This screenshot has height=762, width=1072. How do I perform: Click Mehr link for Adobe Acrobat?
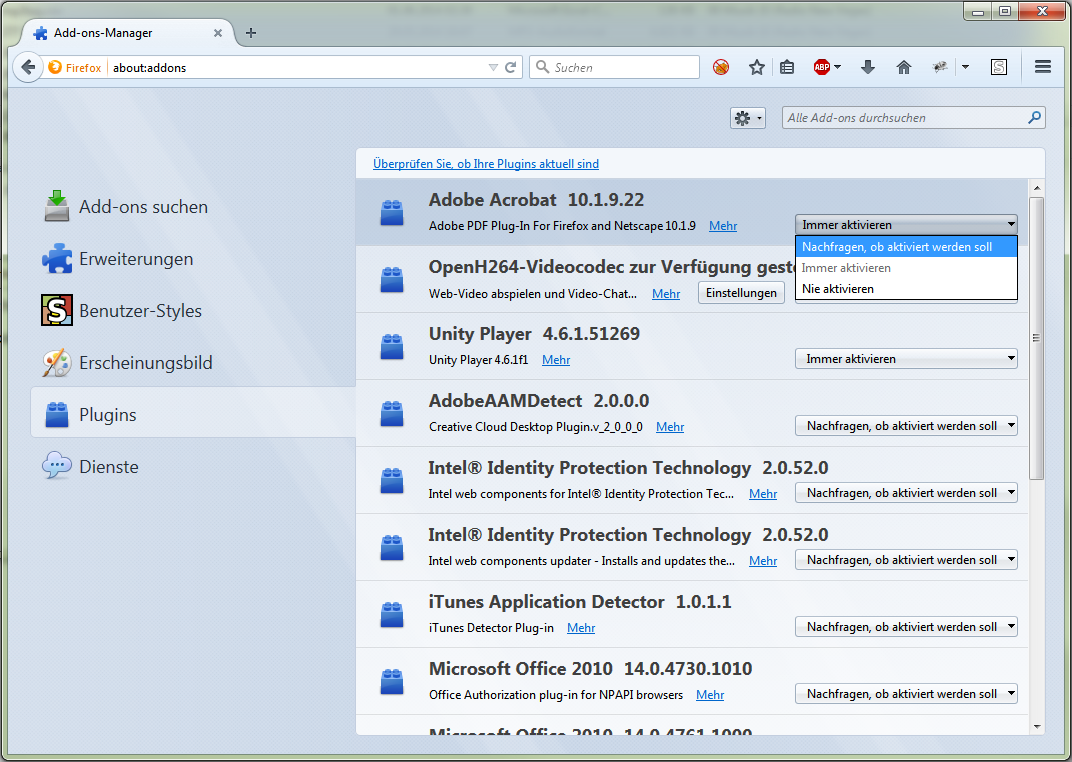click(723, 226)
